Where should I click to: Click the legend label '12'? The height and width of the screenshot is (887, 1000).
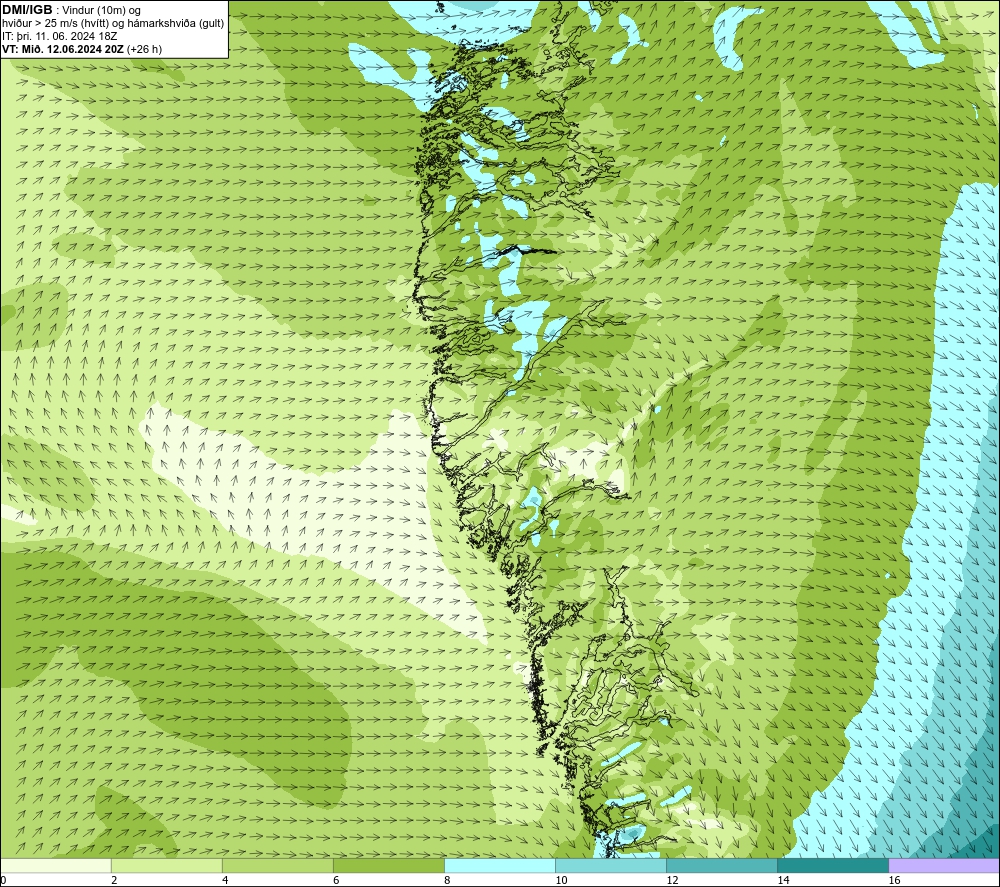pos(672,880)
